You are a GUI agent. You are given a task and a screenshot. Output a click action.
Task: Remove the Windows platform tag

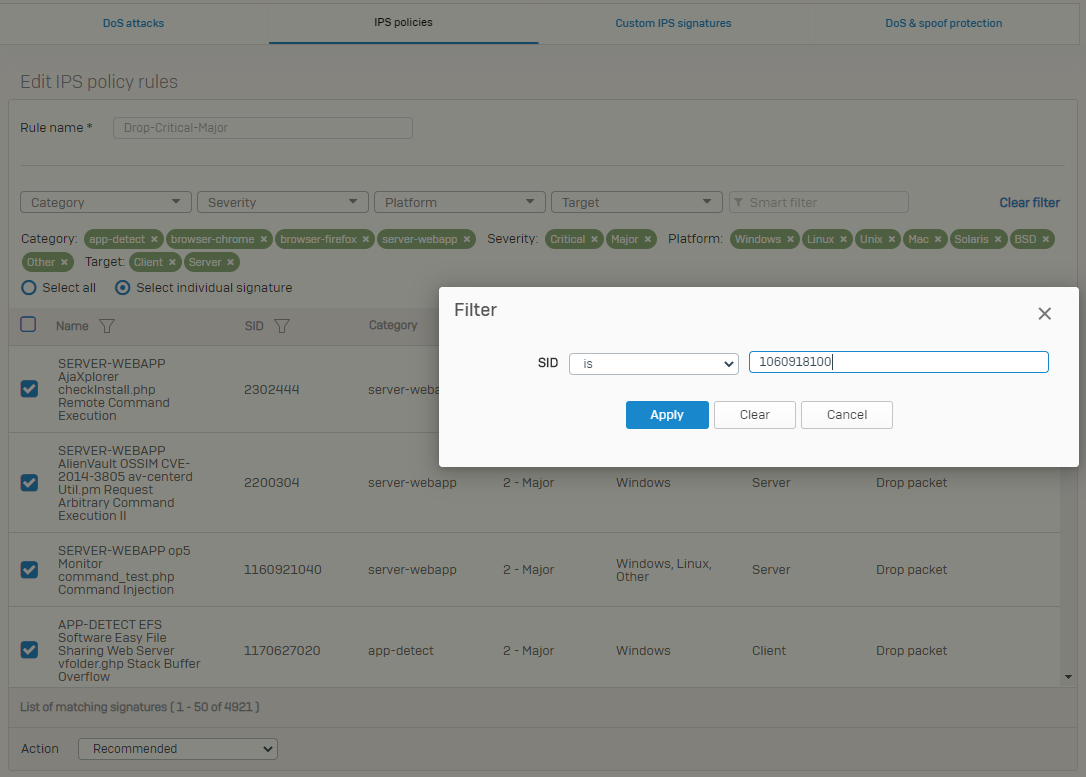tap(790, 239)
